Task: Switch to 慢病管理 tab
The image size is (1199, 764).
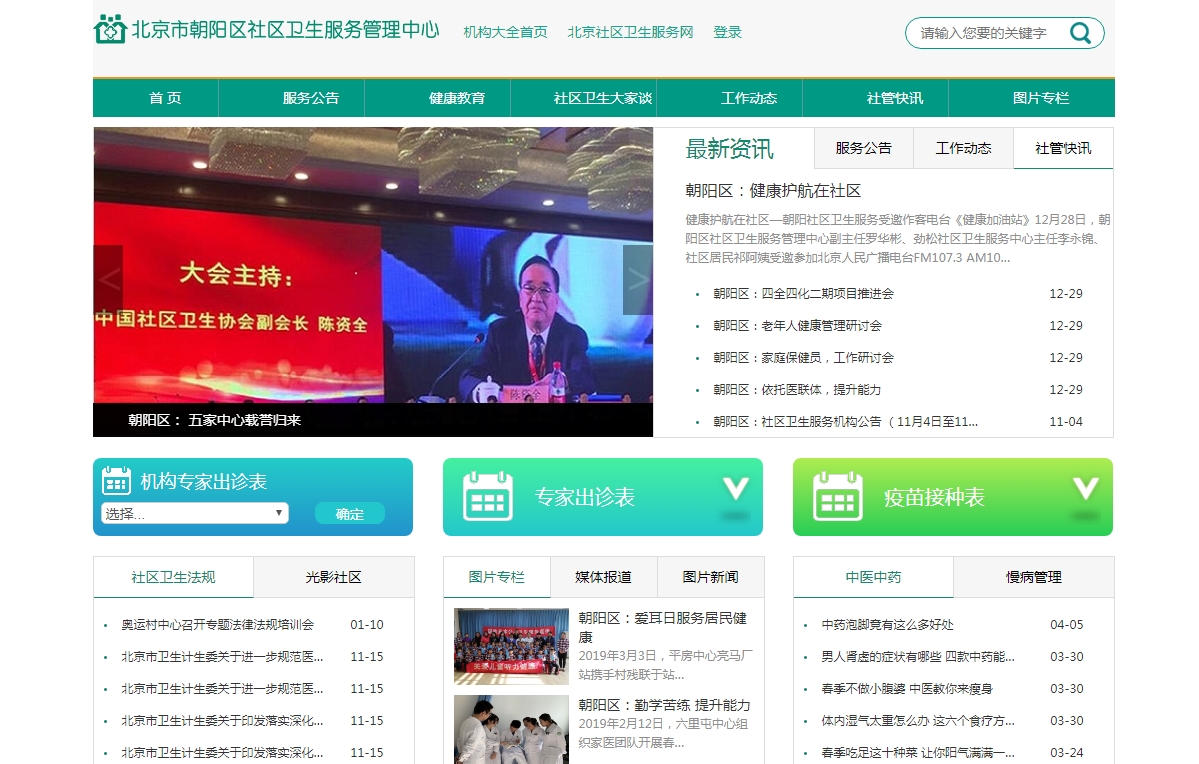Action: point(1033,577)
